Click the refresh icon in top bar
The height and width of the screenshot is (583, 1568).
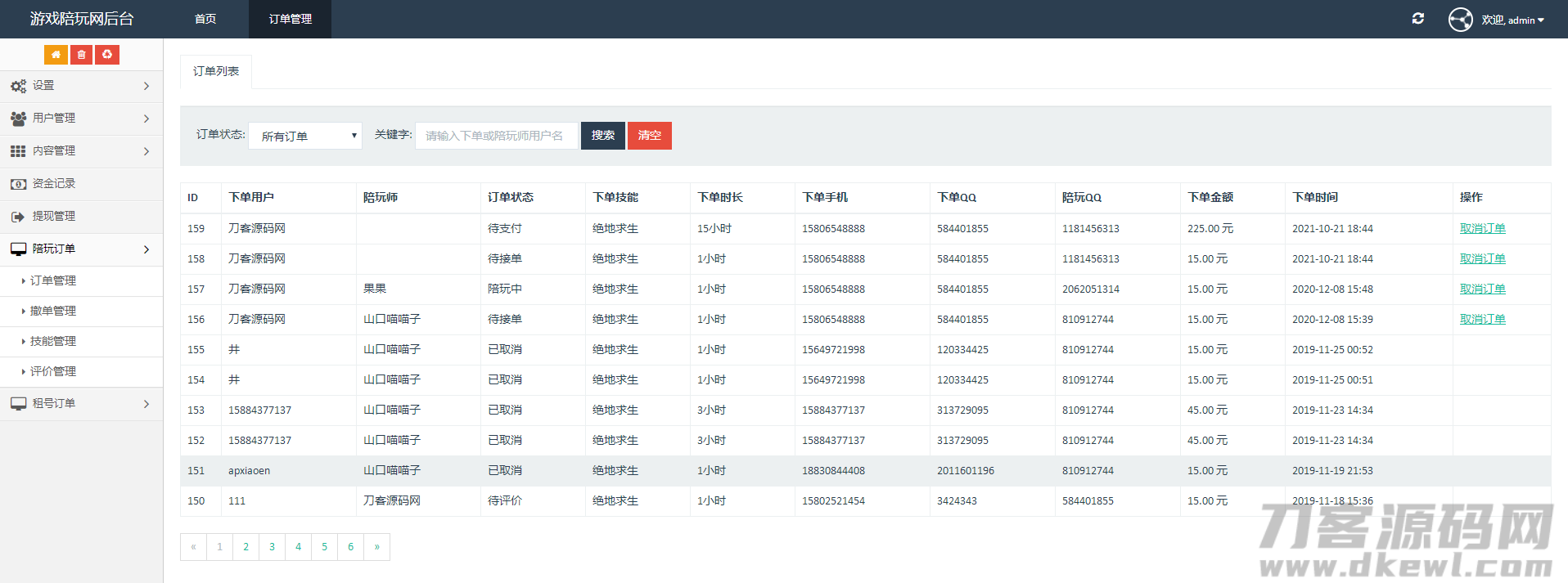coord(1418,19)
